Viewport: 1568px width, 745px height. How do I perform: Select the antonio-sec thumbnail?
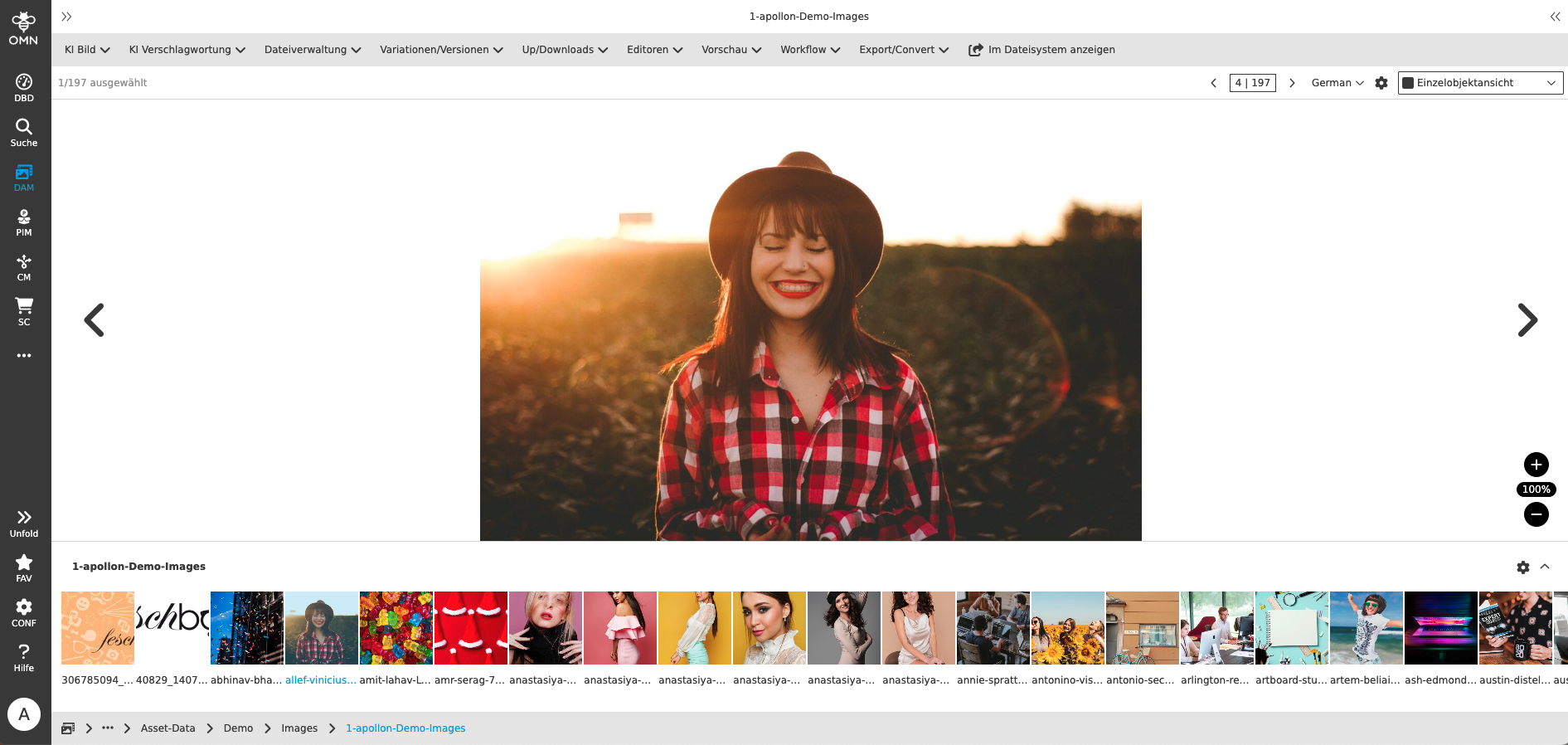point(1143,628)
